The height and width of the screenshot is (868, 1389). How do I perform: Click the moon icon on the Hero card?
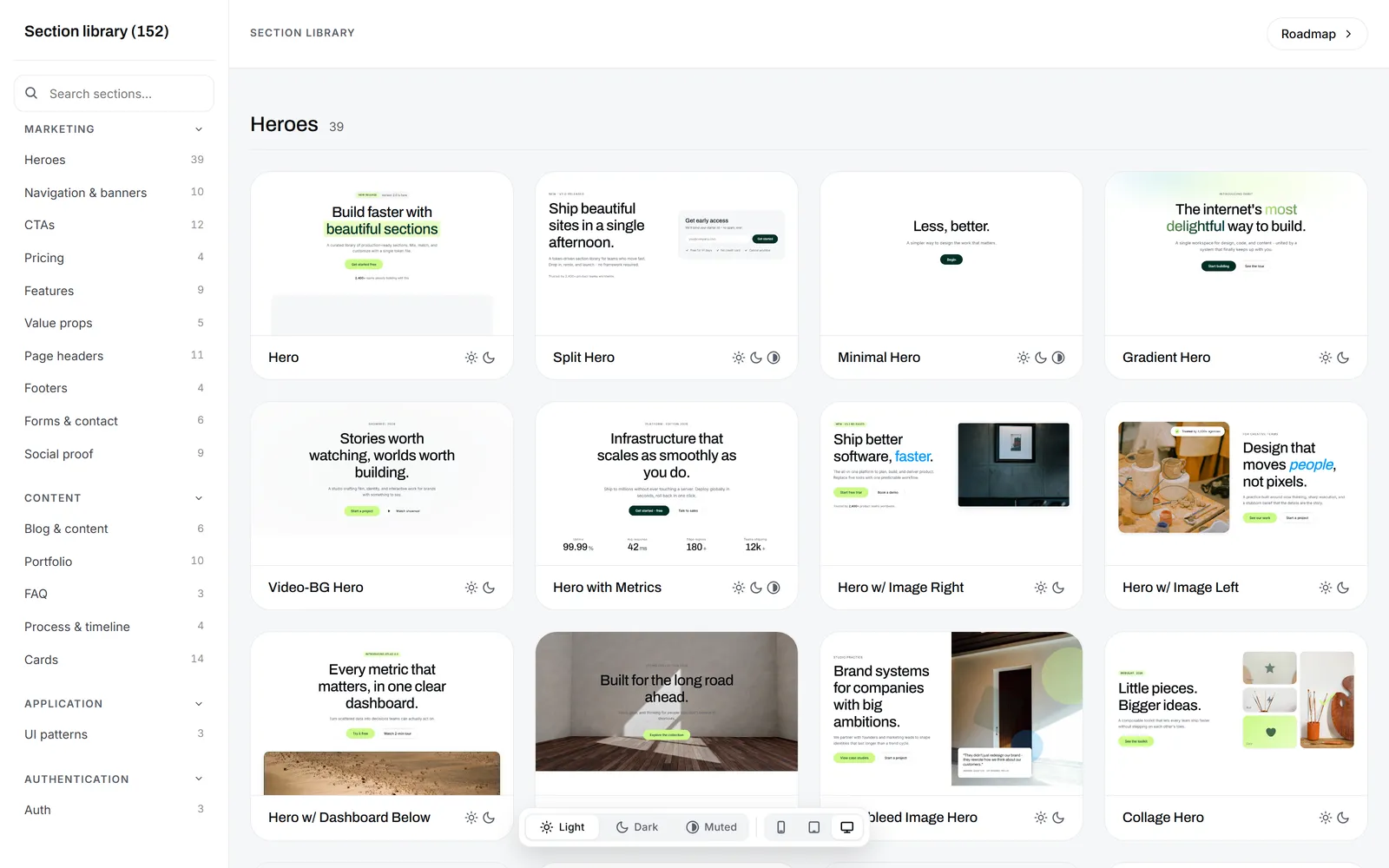coord(489,358)
